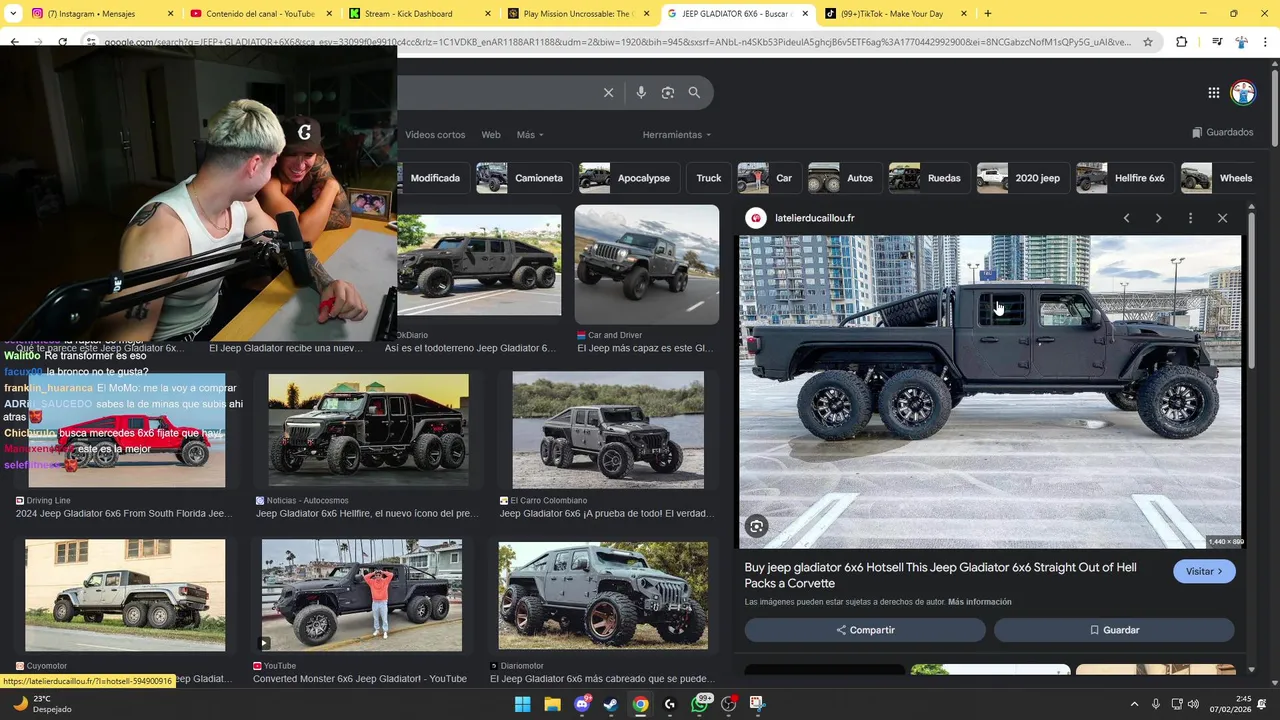Open Guardados saved items

click(x=1222, y=132)
